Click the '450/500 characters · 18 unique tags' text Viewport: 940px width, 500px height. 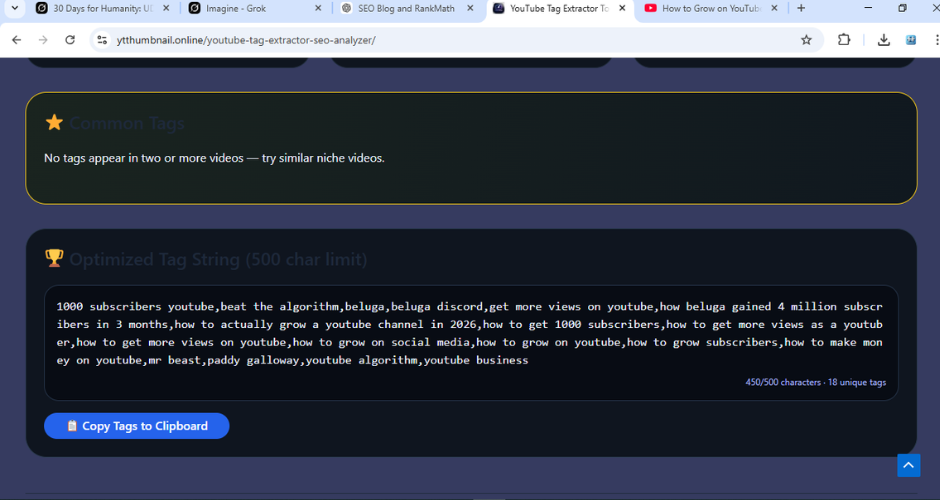click(815, 382)
